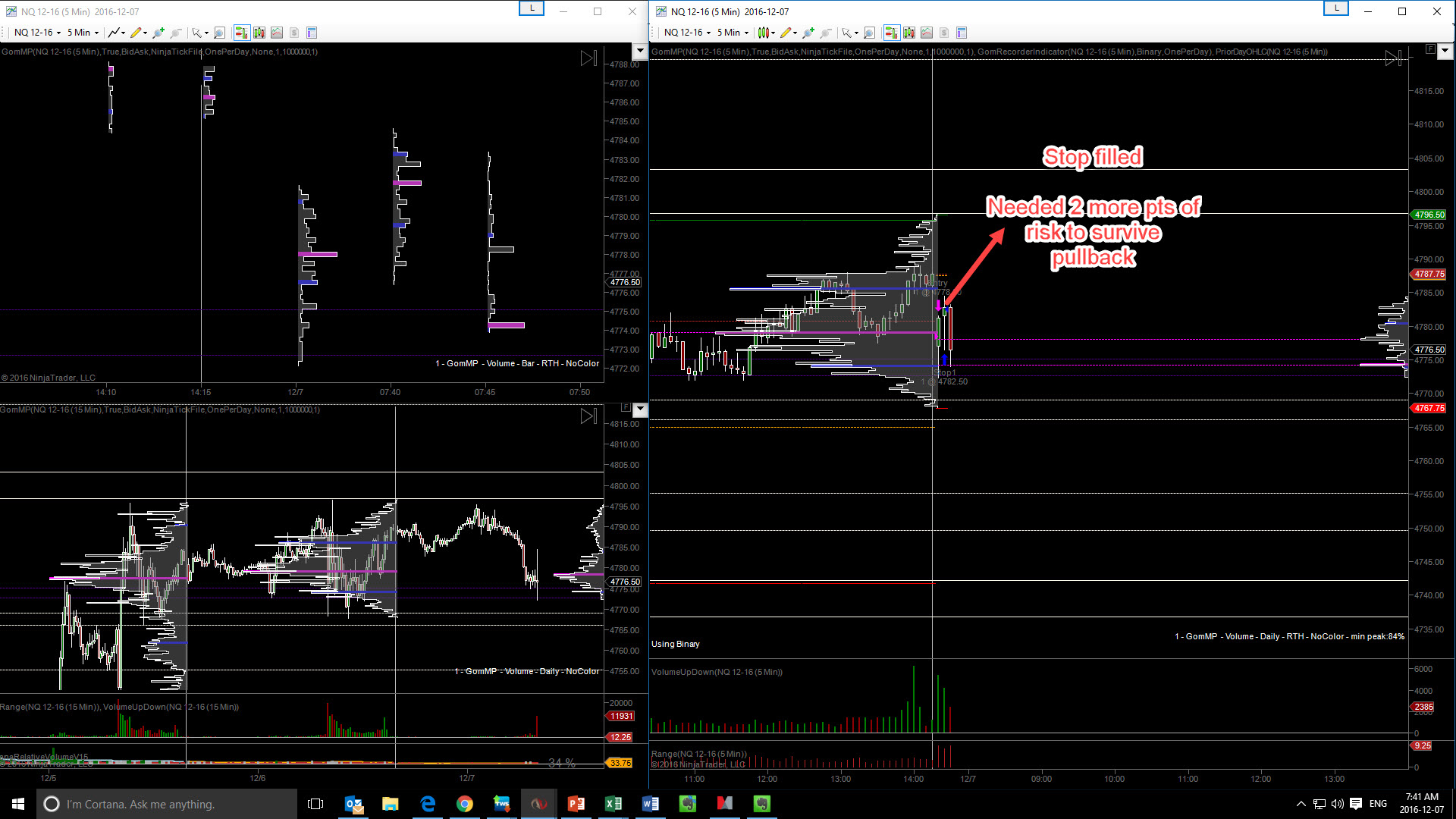Viewport: 1456px width, 819px height.
Task: Open TWS trader workstation from taskbar
Action: click(x=502, y=804)
